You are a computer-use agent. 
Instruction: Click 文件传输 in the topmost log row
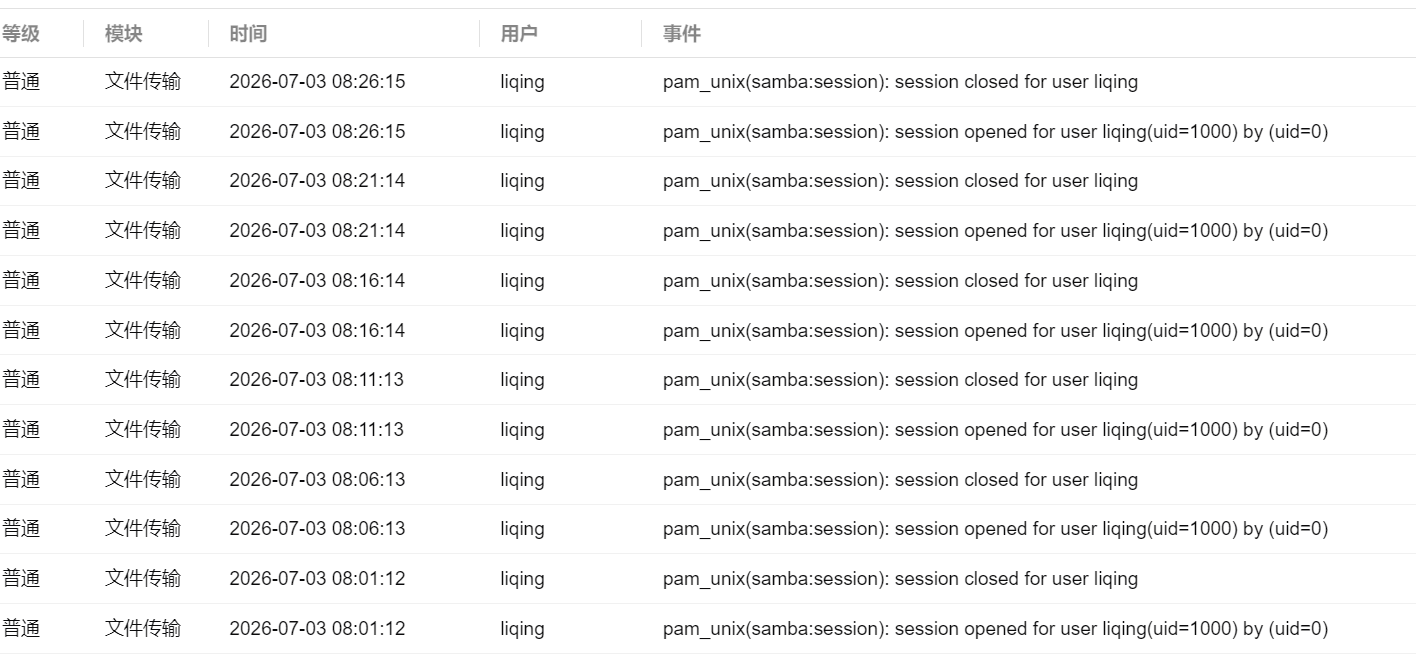tap(143, 82)
